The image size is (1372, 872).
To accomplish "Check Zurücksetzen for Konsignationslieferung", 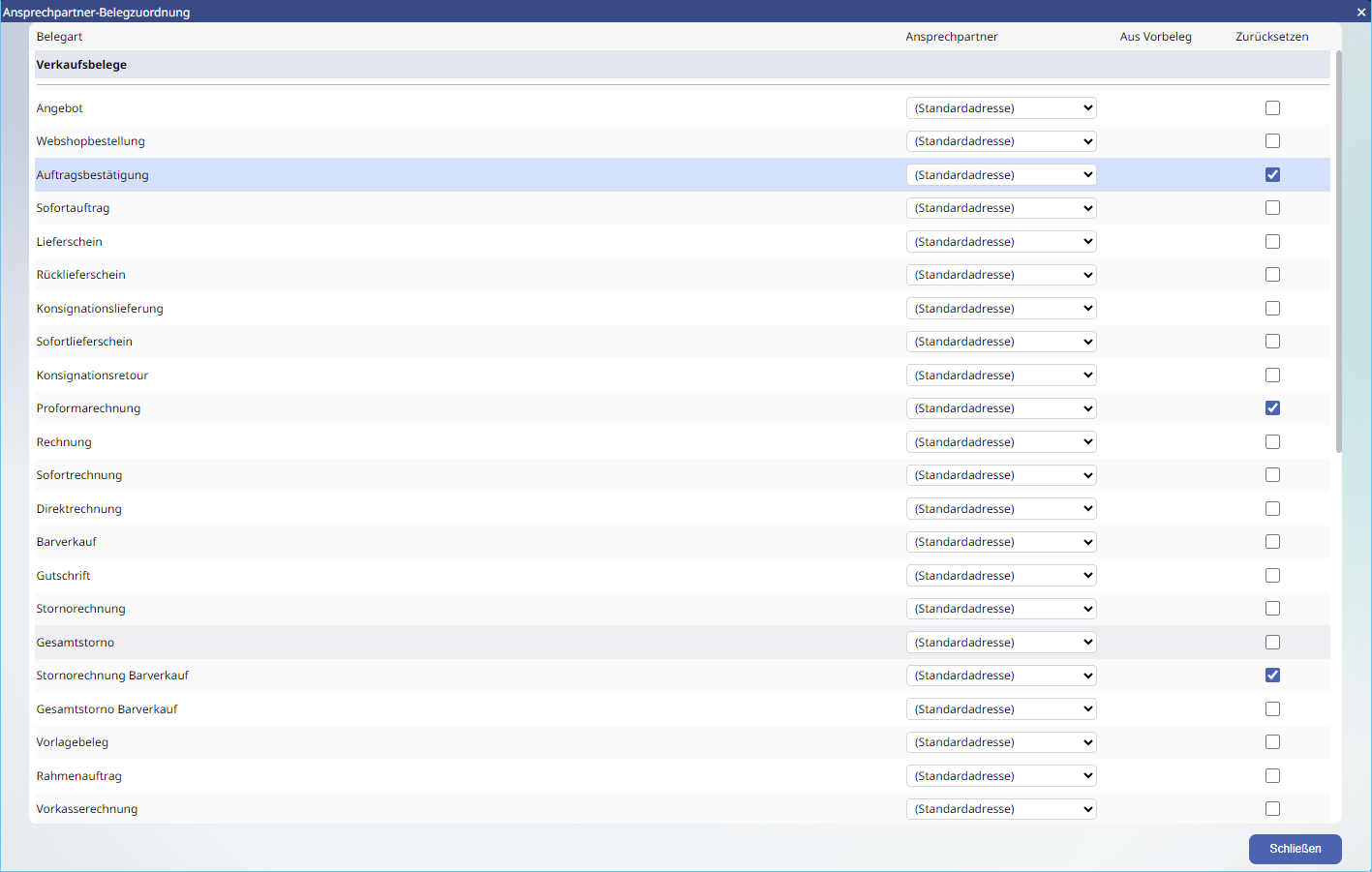I will point(1272,309).
